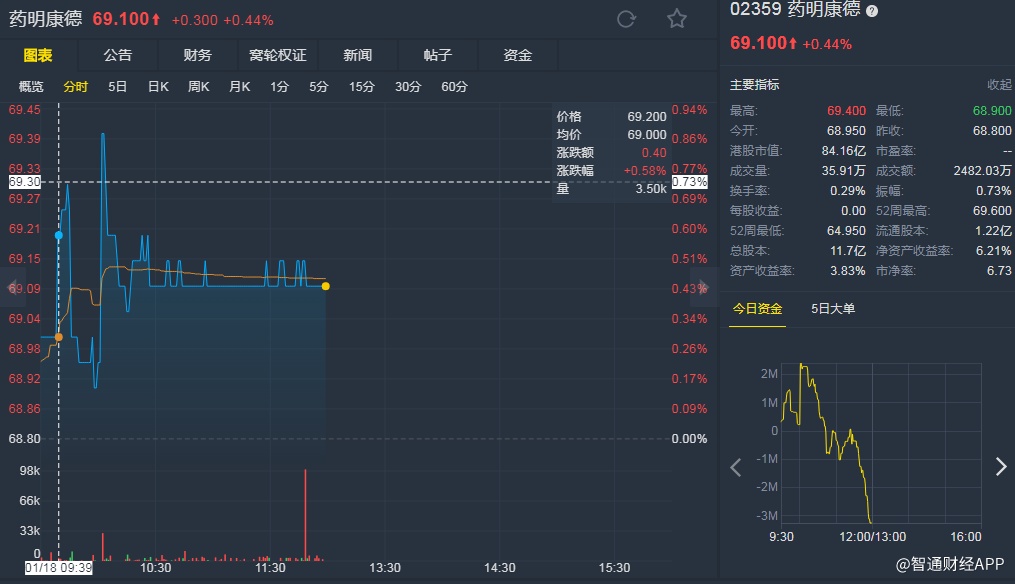The width and height of the screenshot is (1015, 584).
Task: Switch to the 公告 tab
Action: click(x=117, y=55)
